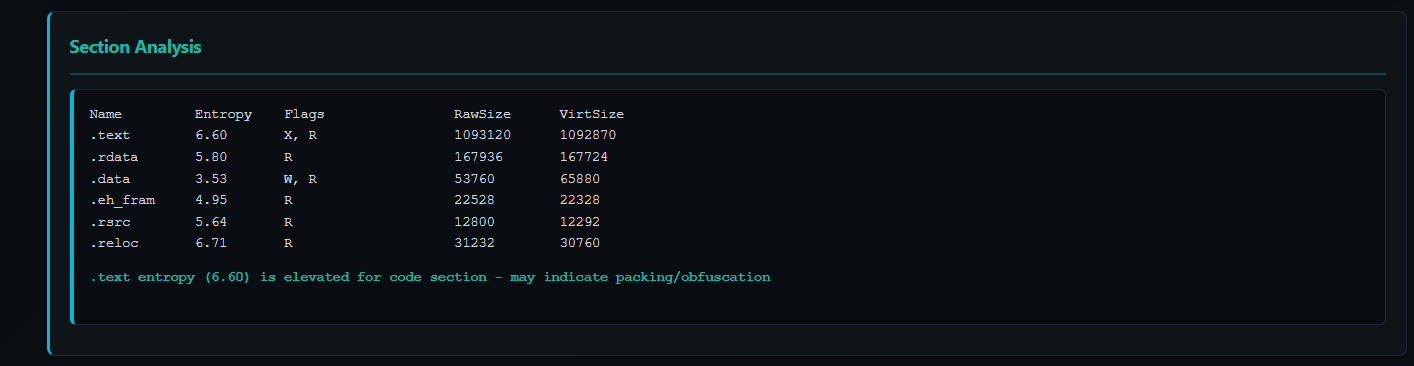This screenshot has width=1414, height=366.
Task: Click raw size 31232
Action: pos(474,243)
